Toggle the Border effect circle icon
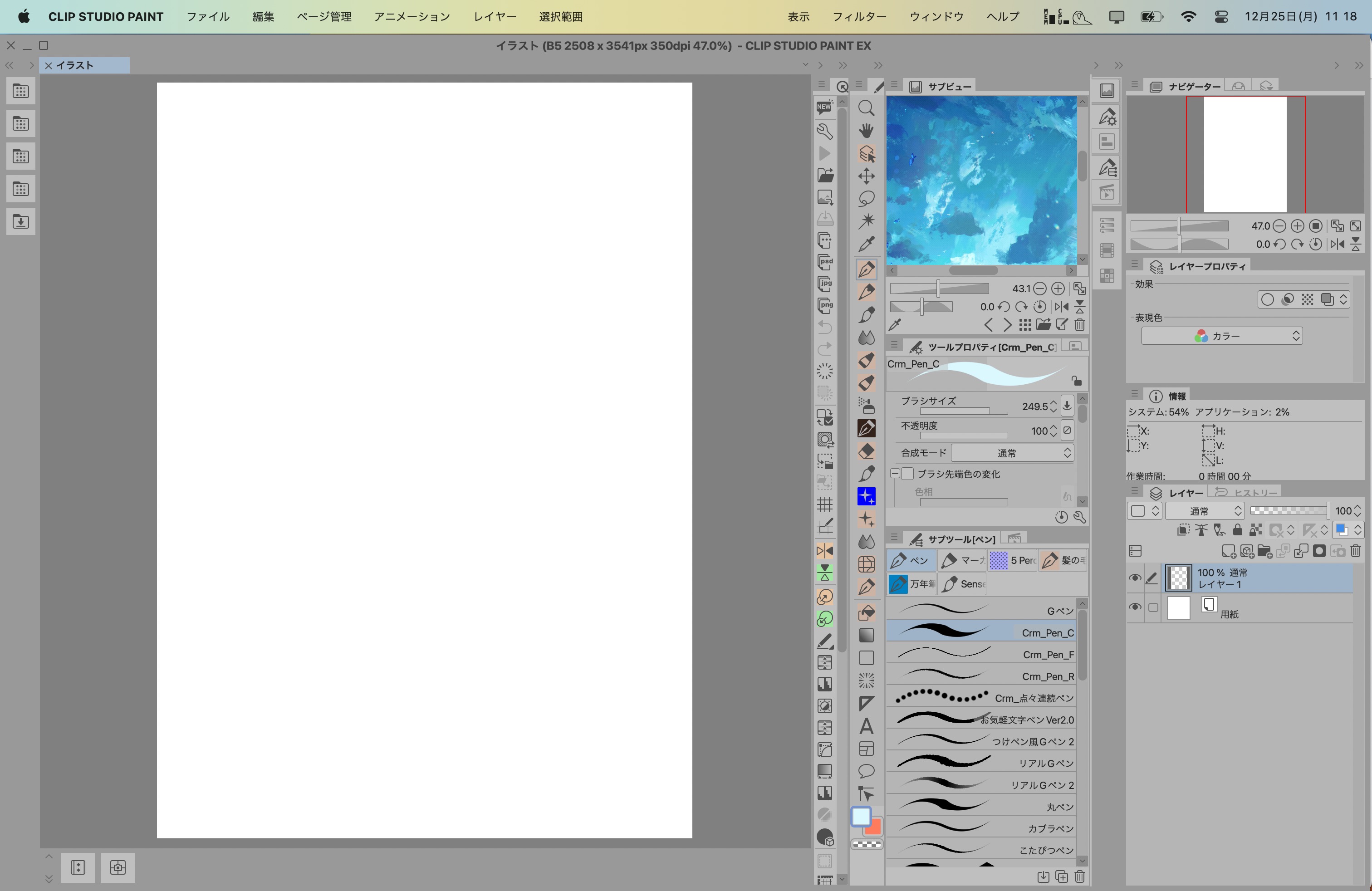1372x891 pixels. tap(1267, 300)
